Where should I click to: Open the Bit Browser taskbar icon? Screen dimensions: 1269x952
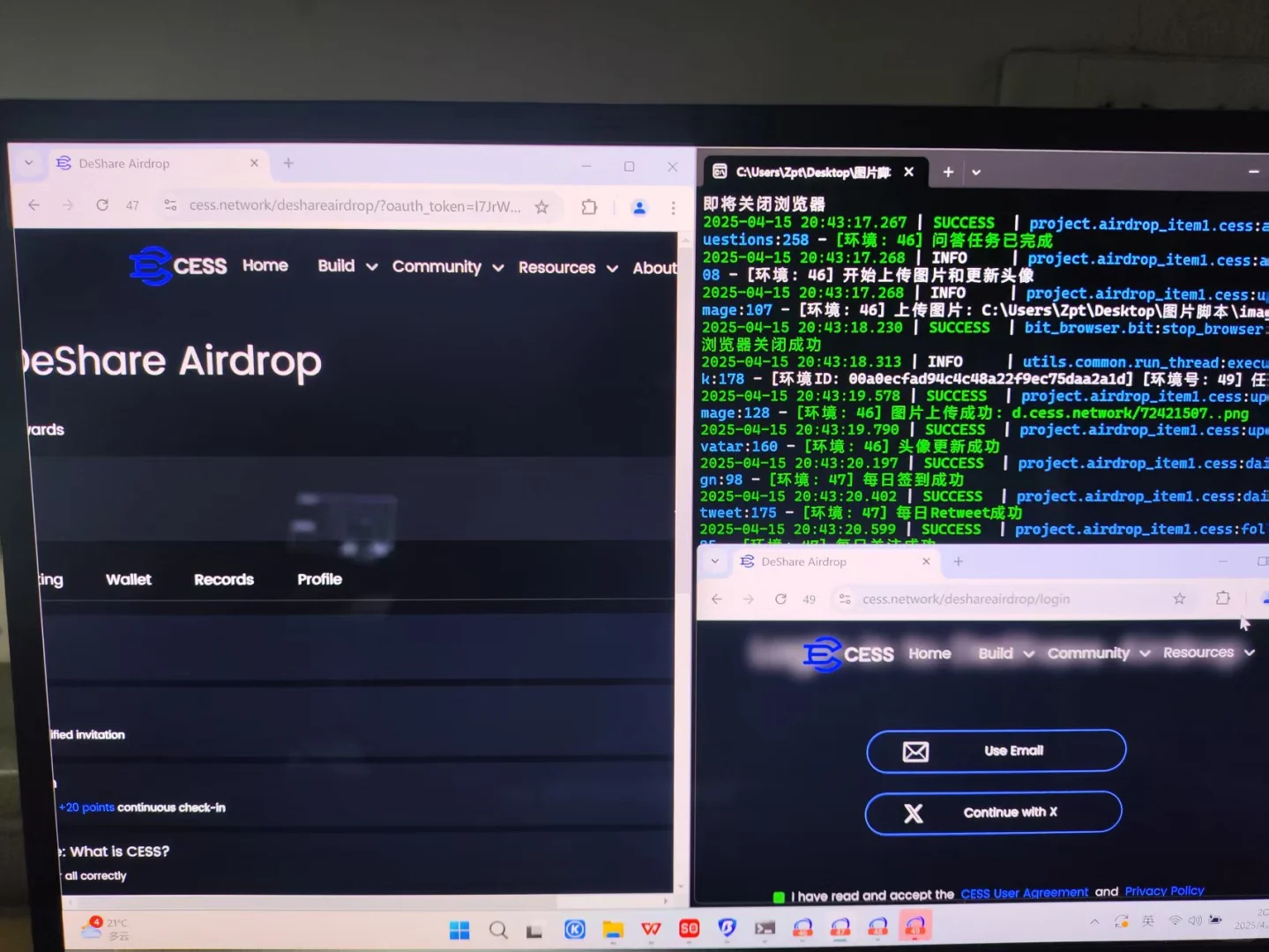coord(727,928)
